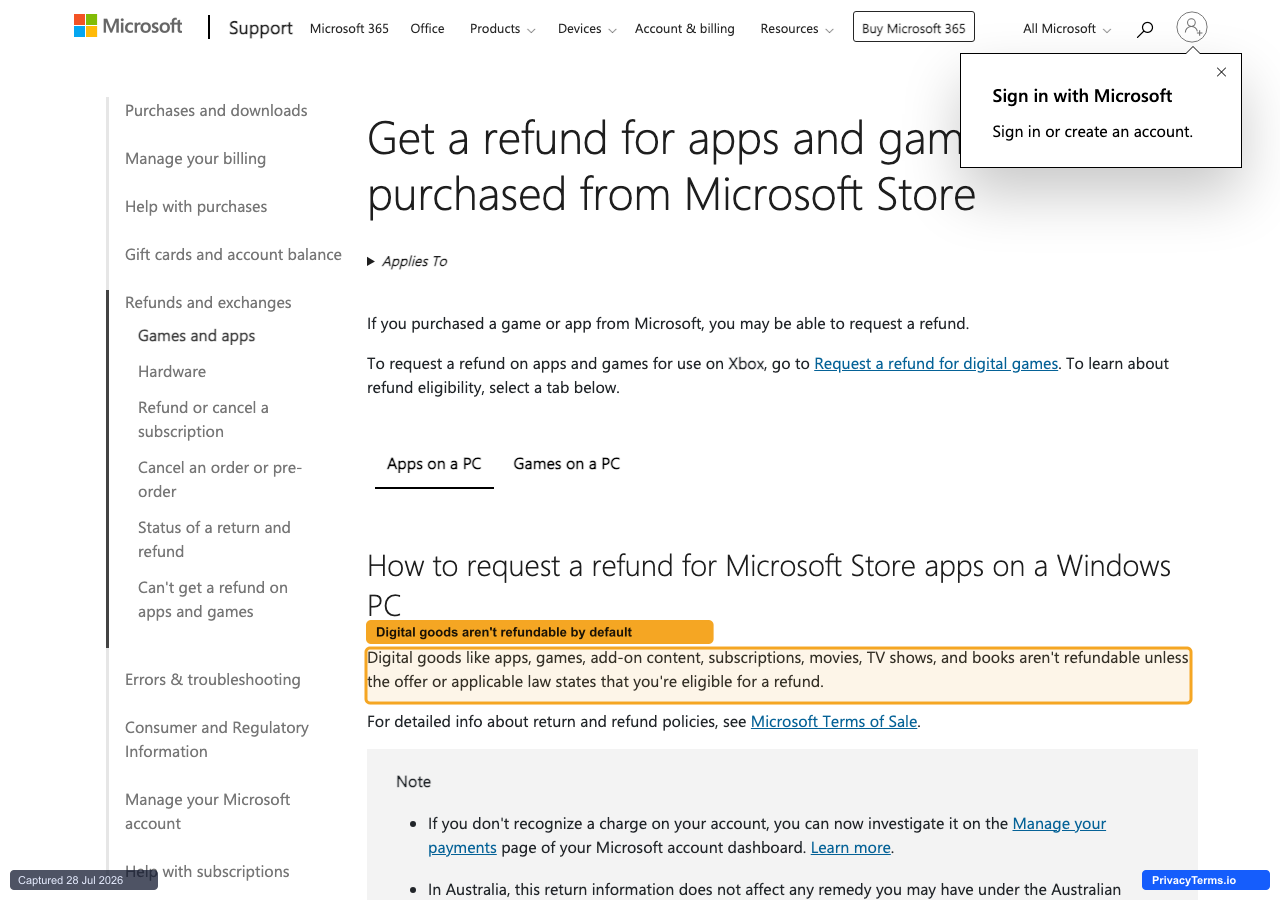Open the Office nav item
The image size is (1280, 900).
pos(427,29)
